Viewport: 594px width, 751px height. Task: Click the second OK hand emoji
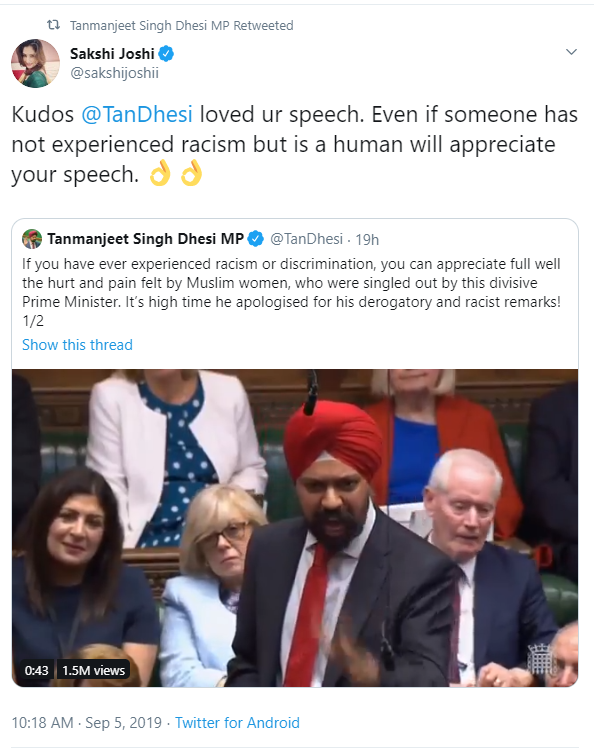[x=191, y=173]
